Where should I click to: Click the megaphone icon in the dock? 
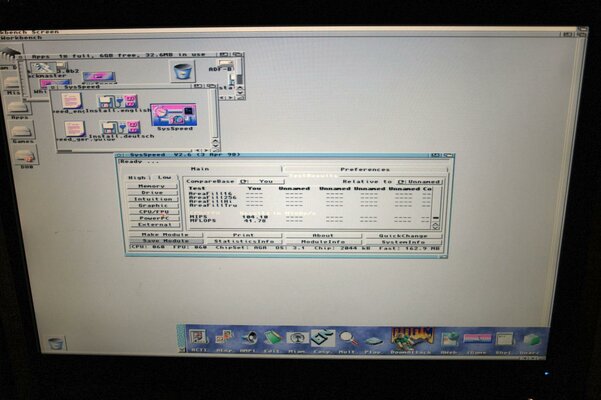[249, 338]
